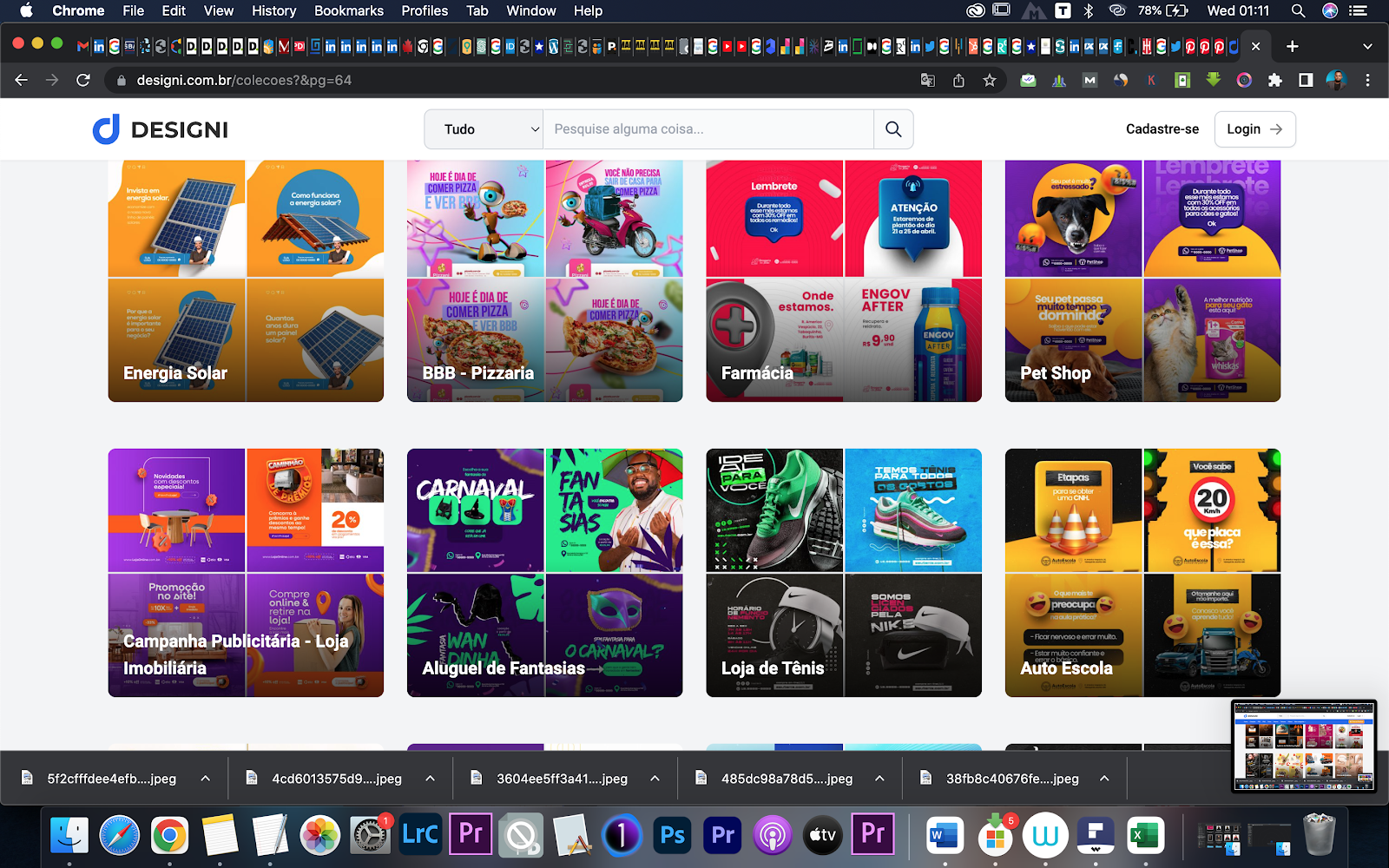The height and width of the screenshot is (868, 1389).
Task: Click the Login button
Action: pyautogui.click(x=1254, y=129)
